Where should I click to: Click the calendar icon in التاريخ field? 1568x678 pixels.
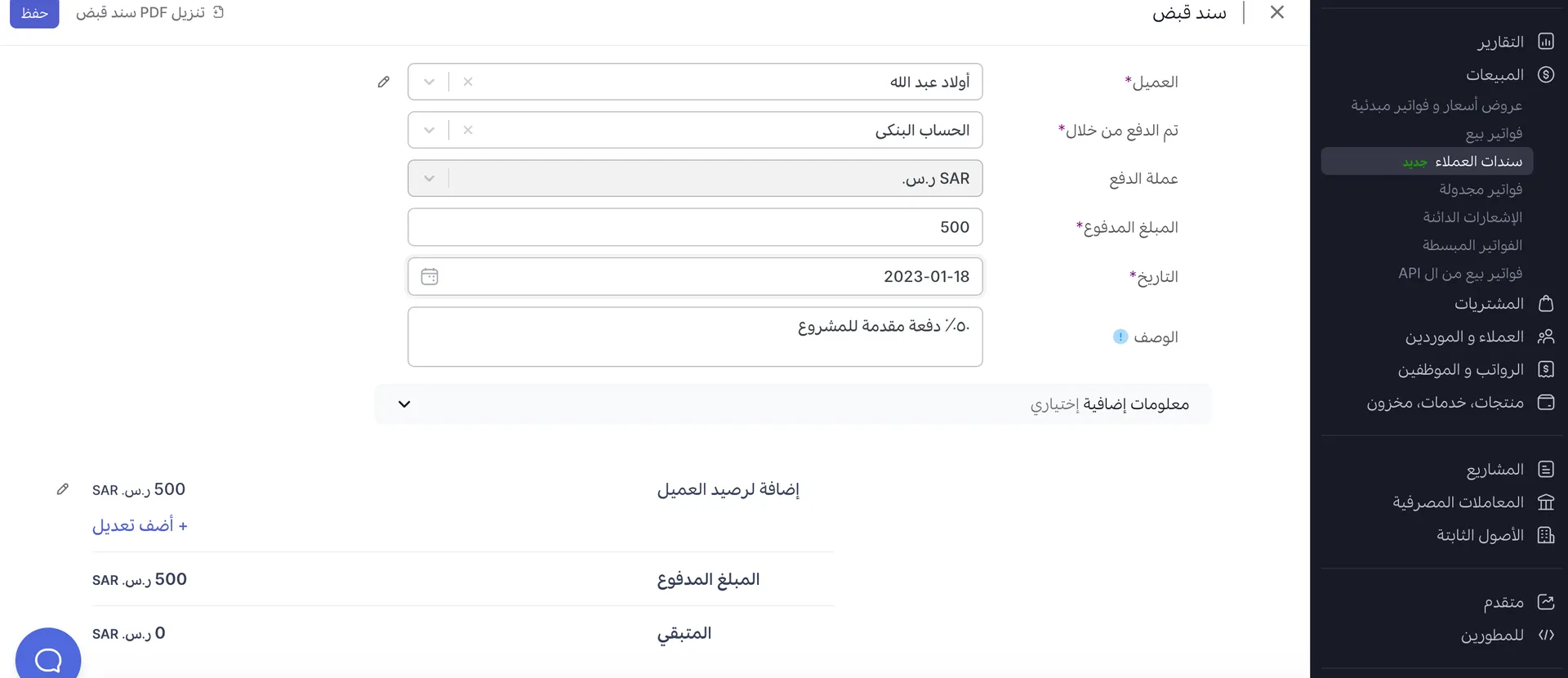point(430,276)
